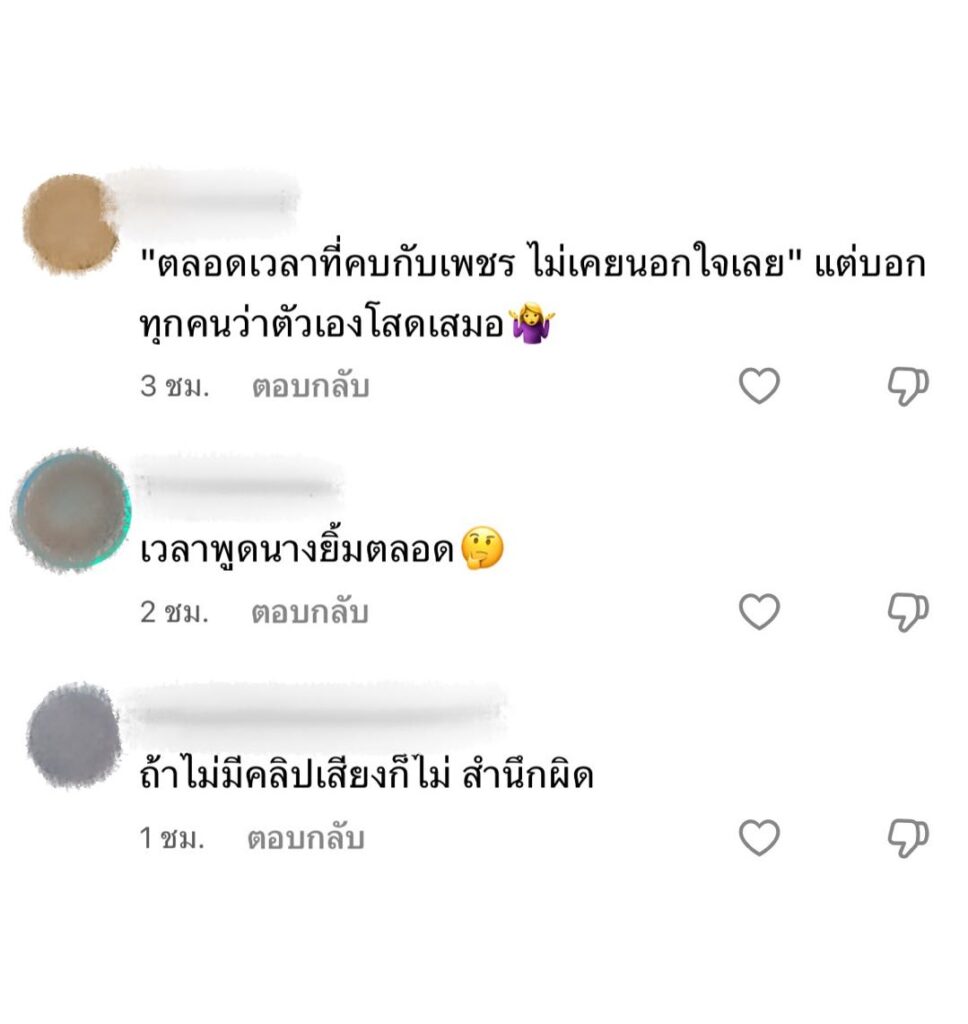Open the brown blurred profile avatar

tap(70, 224)
